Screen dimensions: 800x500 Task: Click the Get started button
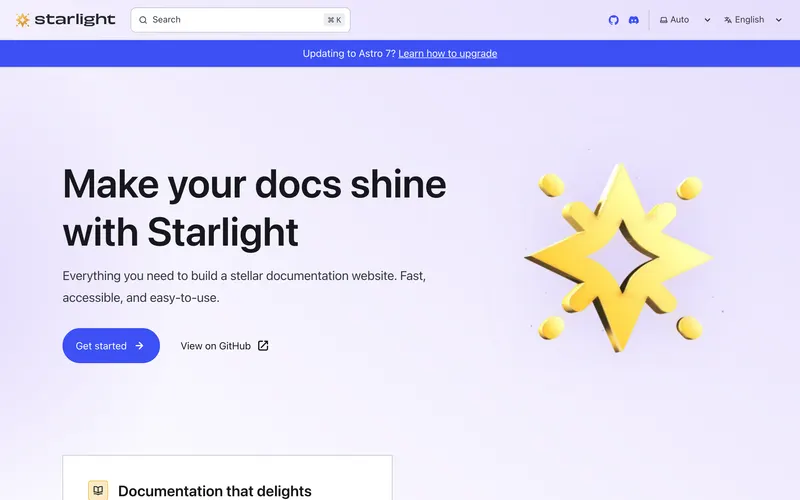(111, 345)
